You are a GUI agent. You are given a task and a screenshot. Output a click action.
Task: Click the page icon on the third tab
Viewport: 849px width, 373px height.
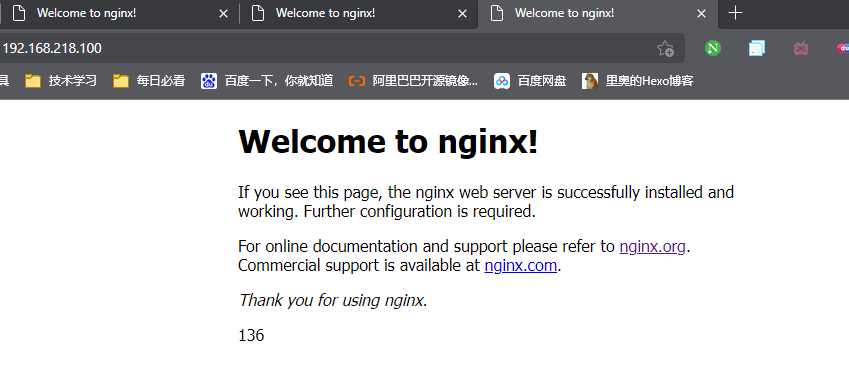(497, 14)
